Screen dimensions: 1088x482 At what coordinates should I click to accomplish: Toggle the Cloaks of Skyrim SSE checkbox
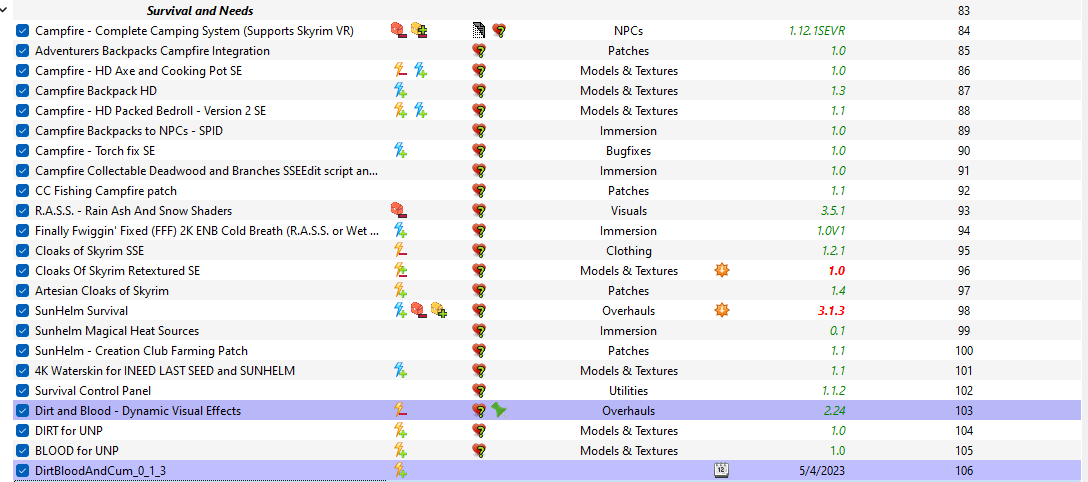pyautogui.click(x=22, y=251)
